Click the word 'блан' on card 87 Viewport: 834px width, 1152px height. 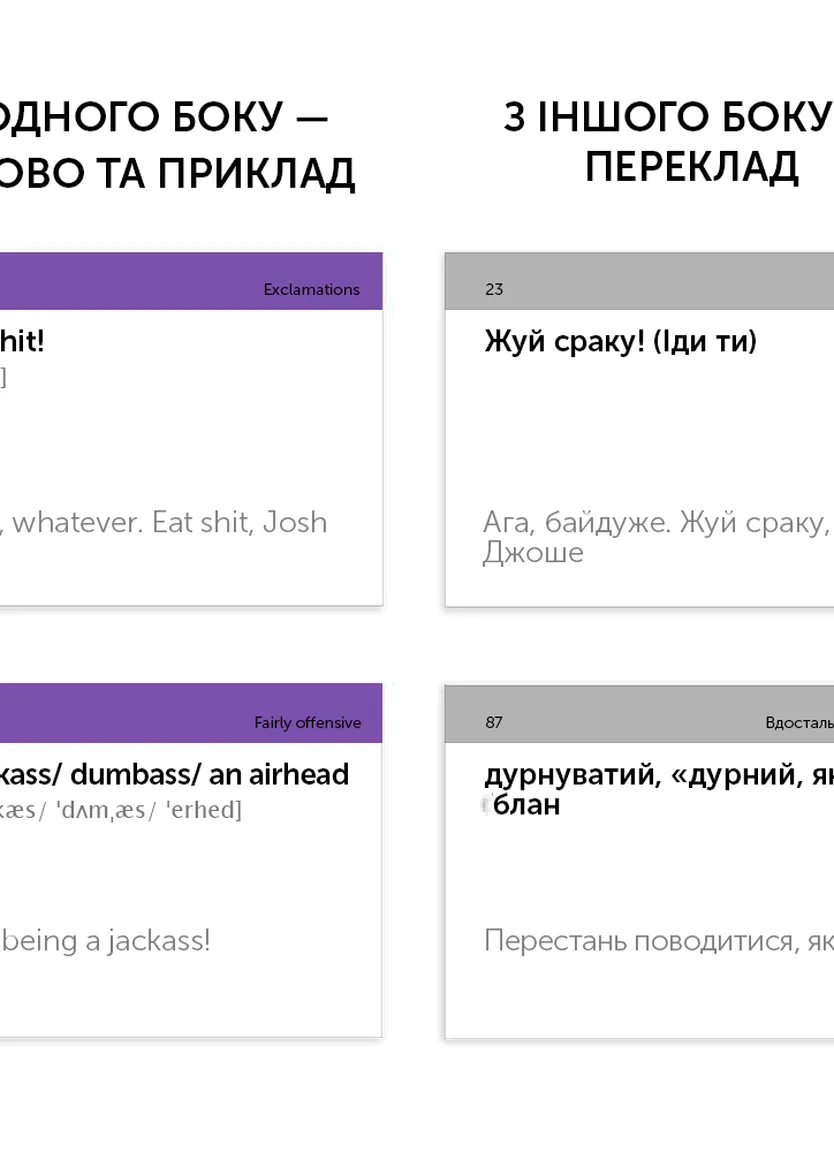(526, 805)
